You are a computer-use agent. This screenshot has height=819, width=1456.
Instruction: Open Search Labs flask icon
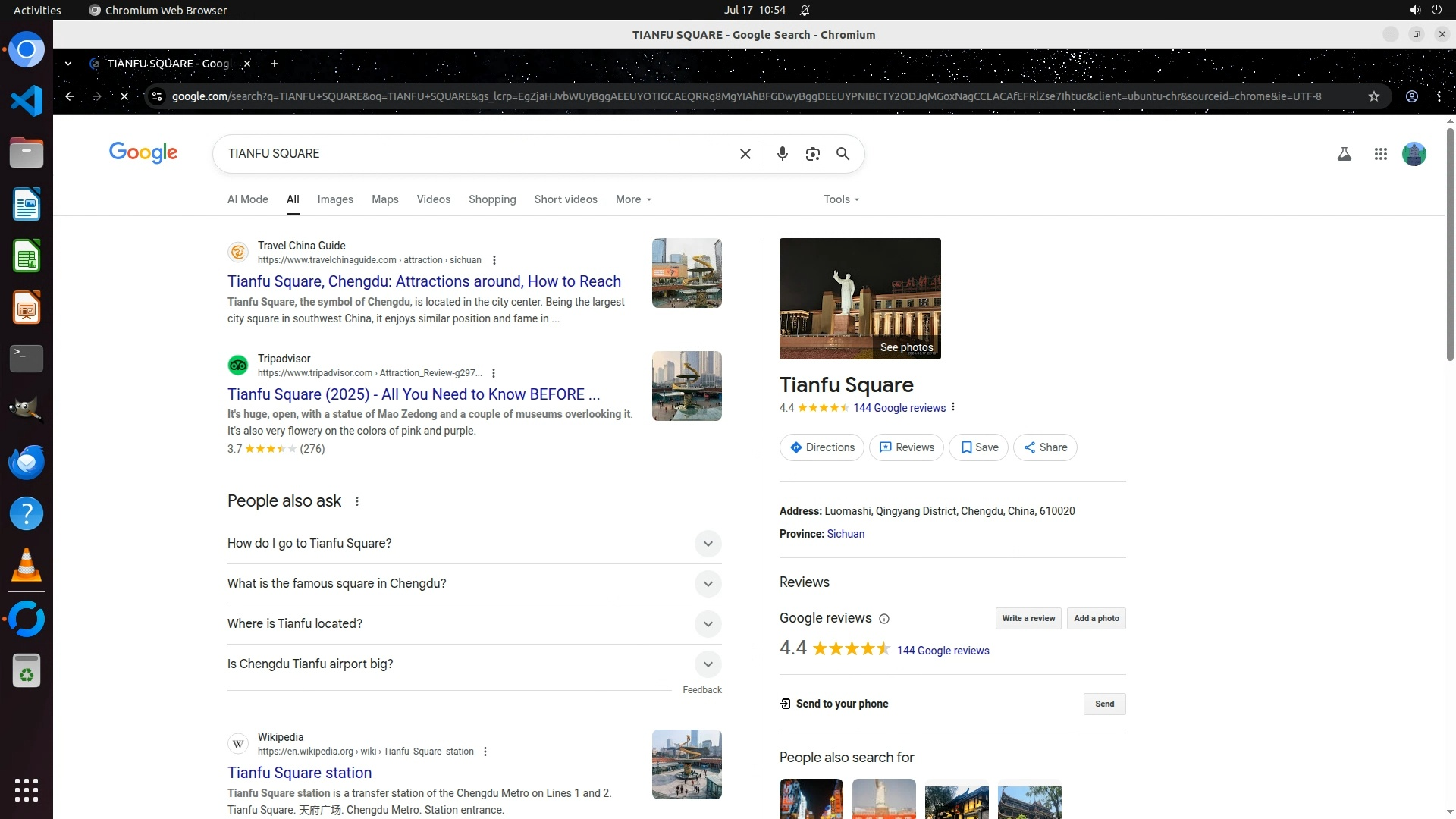pyautogui.click(x=1344, y=154)
